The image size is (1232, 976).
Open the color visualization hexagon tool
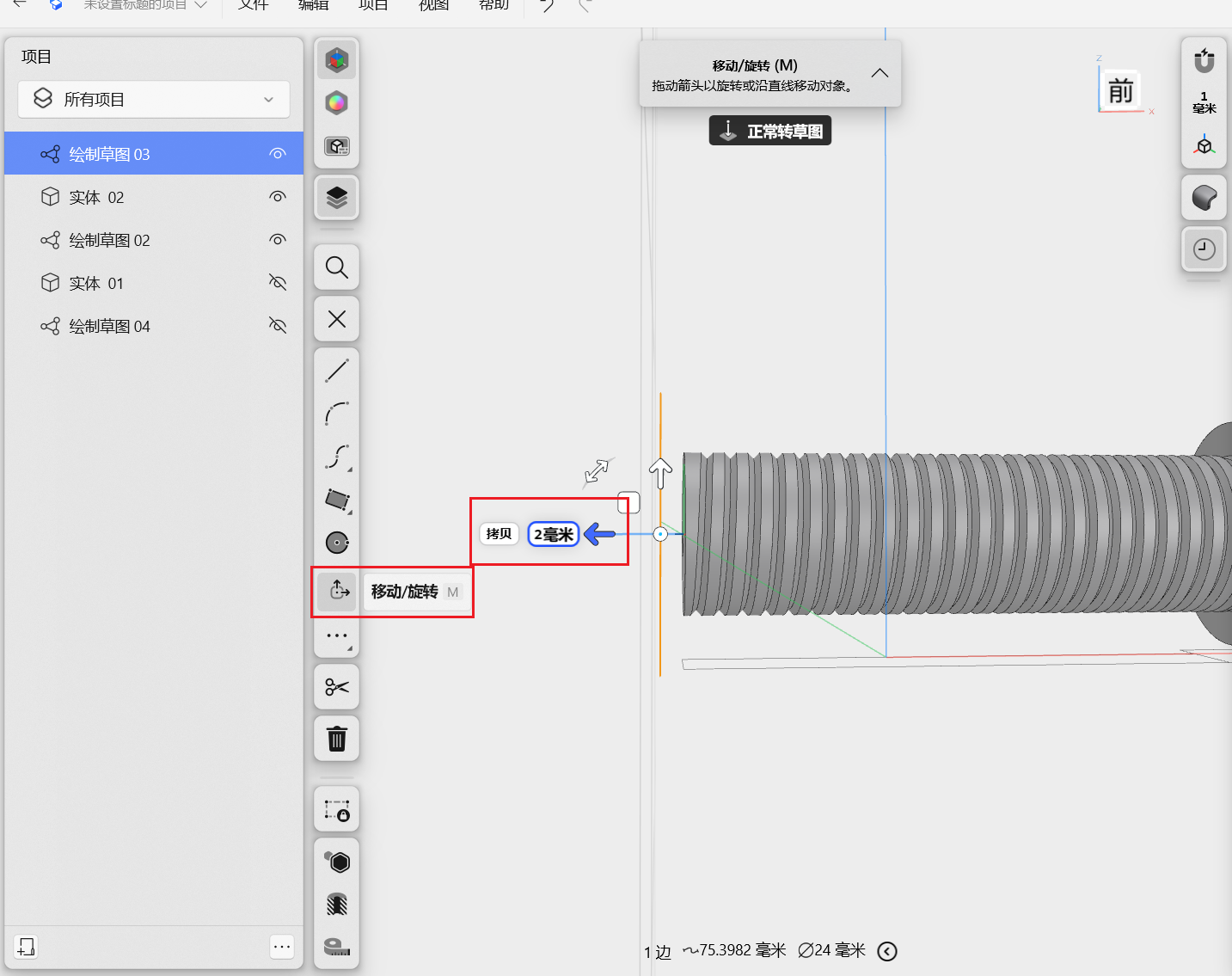tap(337, 103)
